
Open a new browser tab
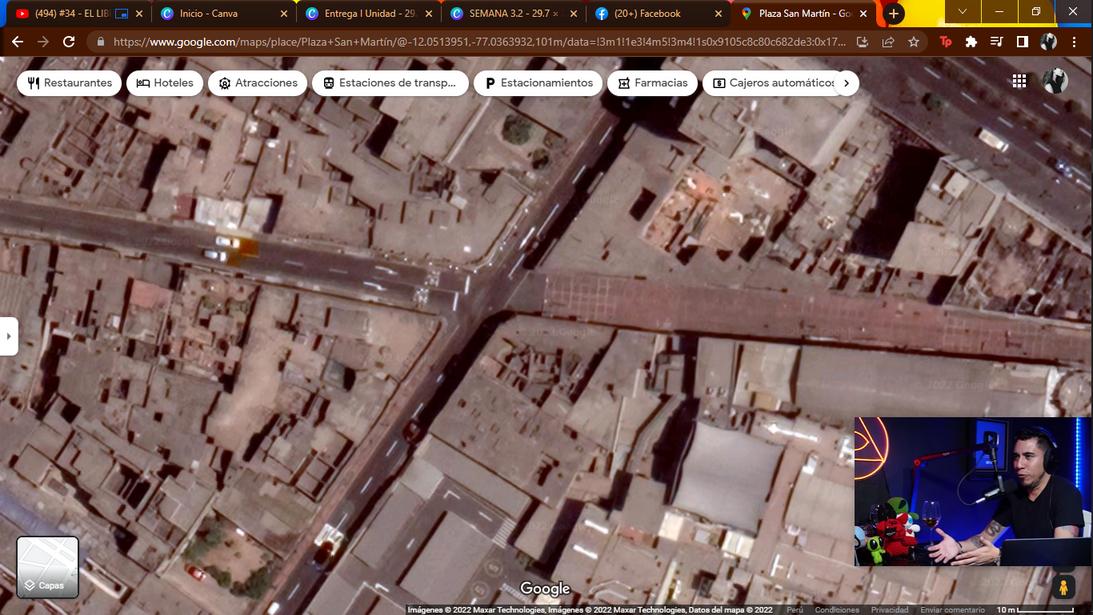[x=893, y=13]
